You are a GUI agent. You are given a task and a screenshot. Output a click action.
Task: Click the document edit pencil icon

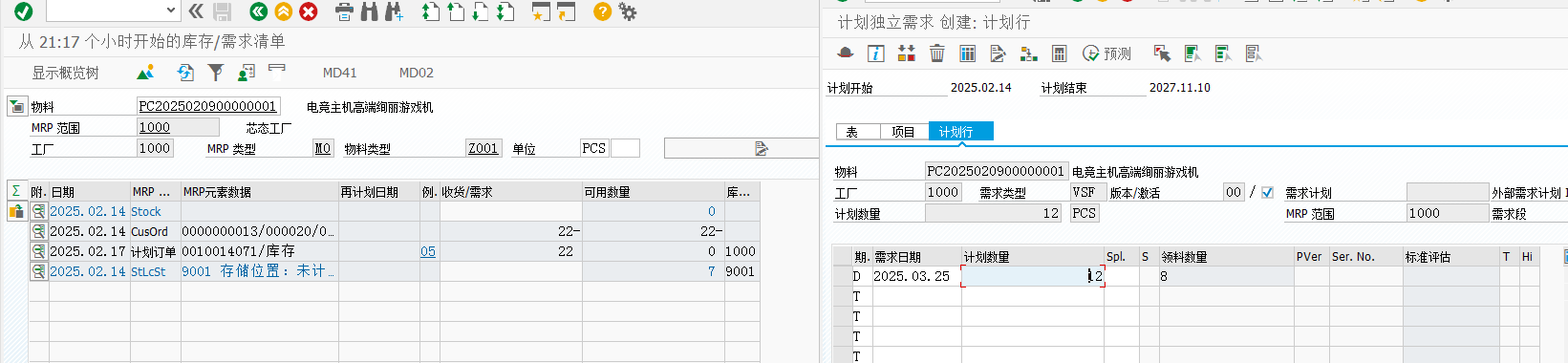[x=998, y=53]
